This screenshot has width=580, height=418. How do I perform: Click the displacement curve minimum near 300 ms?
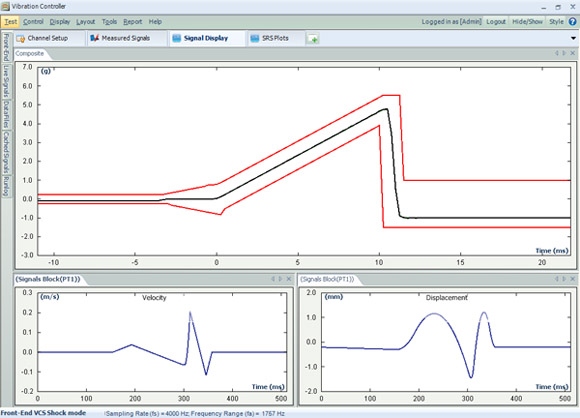[471, 377]
